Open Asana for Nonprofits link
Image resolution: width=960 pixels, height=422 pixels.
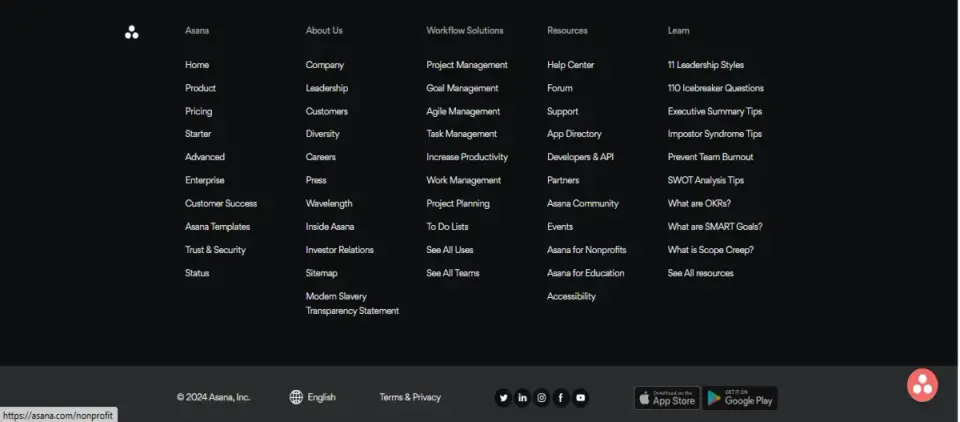(x=587, y=250)
